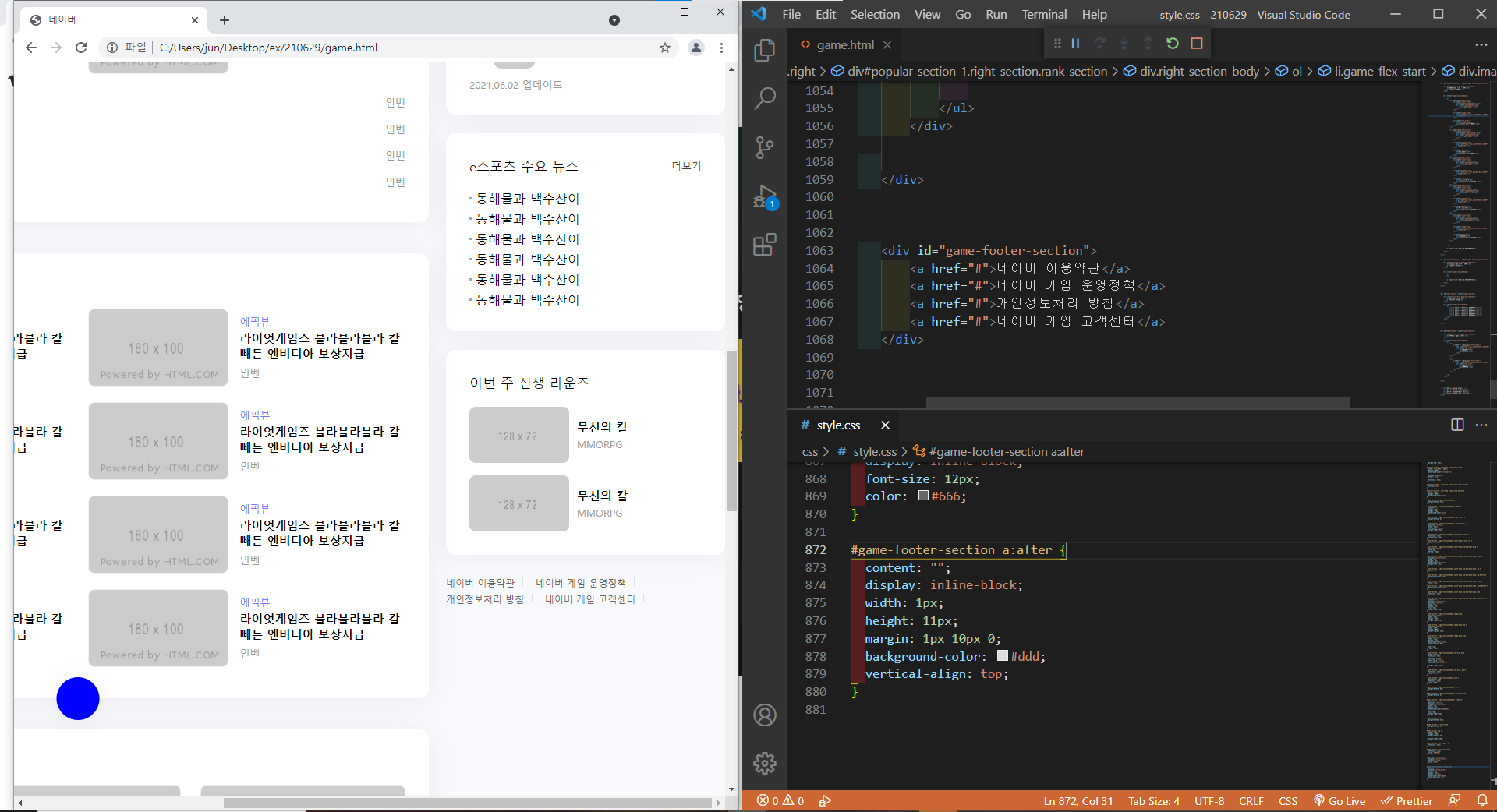Screen dimensions: 1497x812
Task: Open the Extensions view
Action: click(x=765, y=245)
